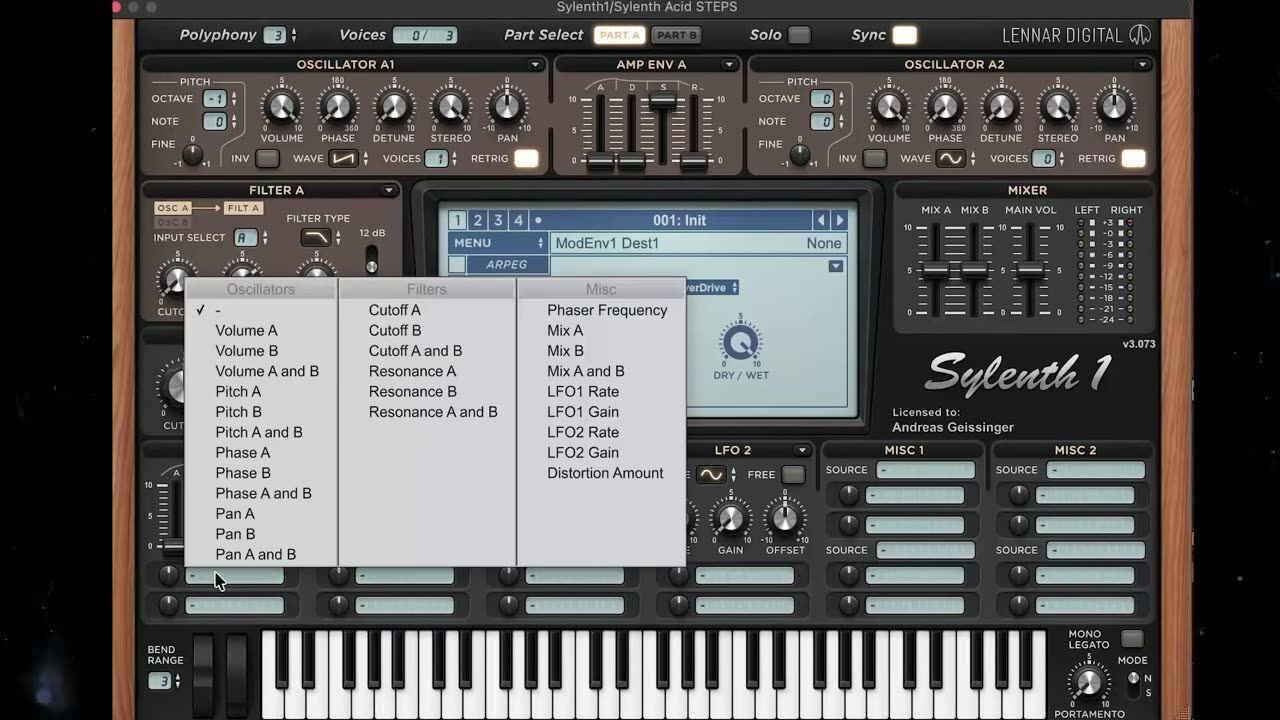Choose Distortion Amount menu entry
The image size is (1280, 720).
coord(605,473)
